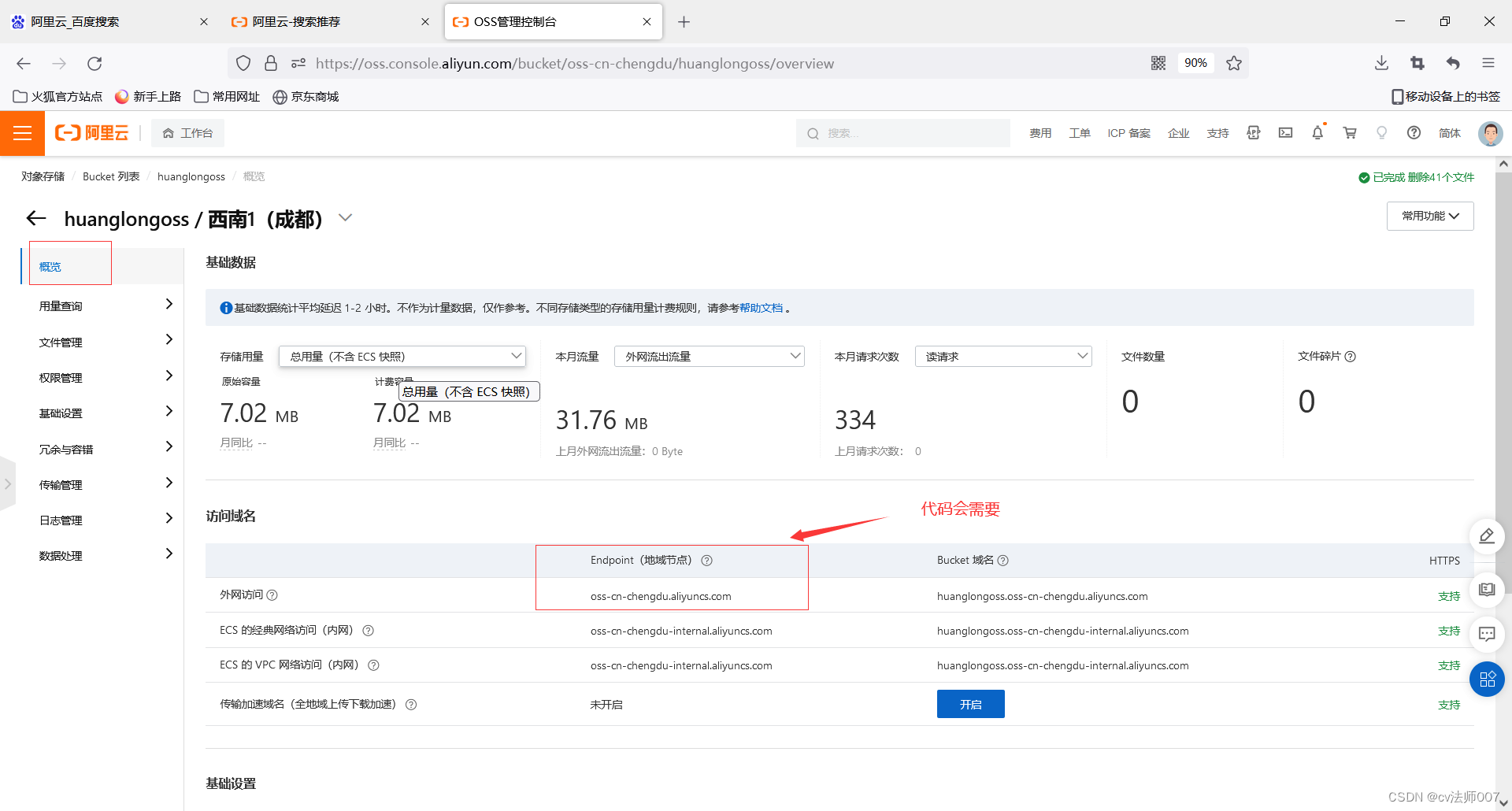Image resolution: width=1512 pixels, height=811 pixels.
Task: Open 支持 in top navigation
Action: (1218, 133)
